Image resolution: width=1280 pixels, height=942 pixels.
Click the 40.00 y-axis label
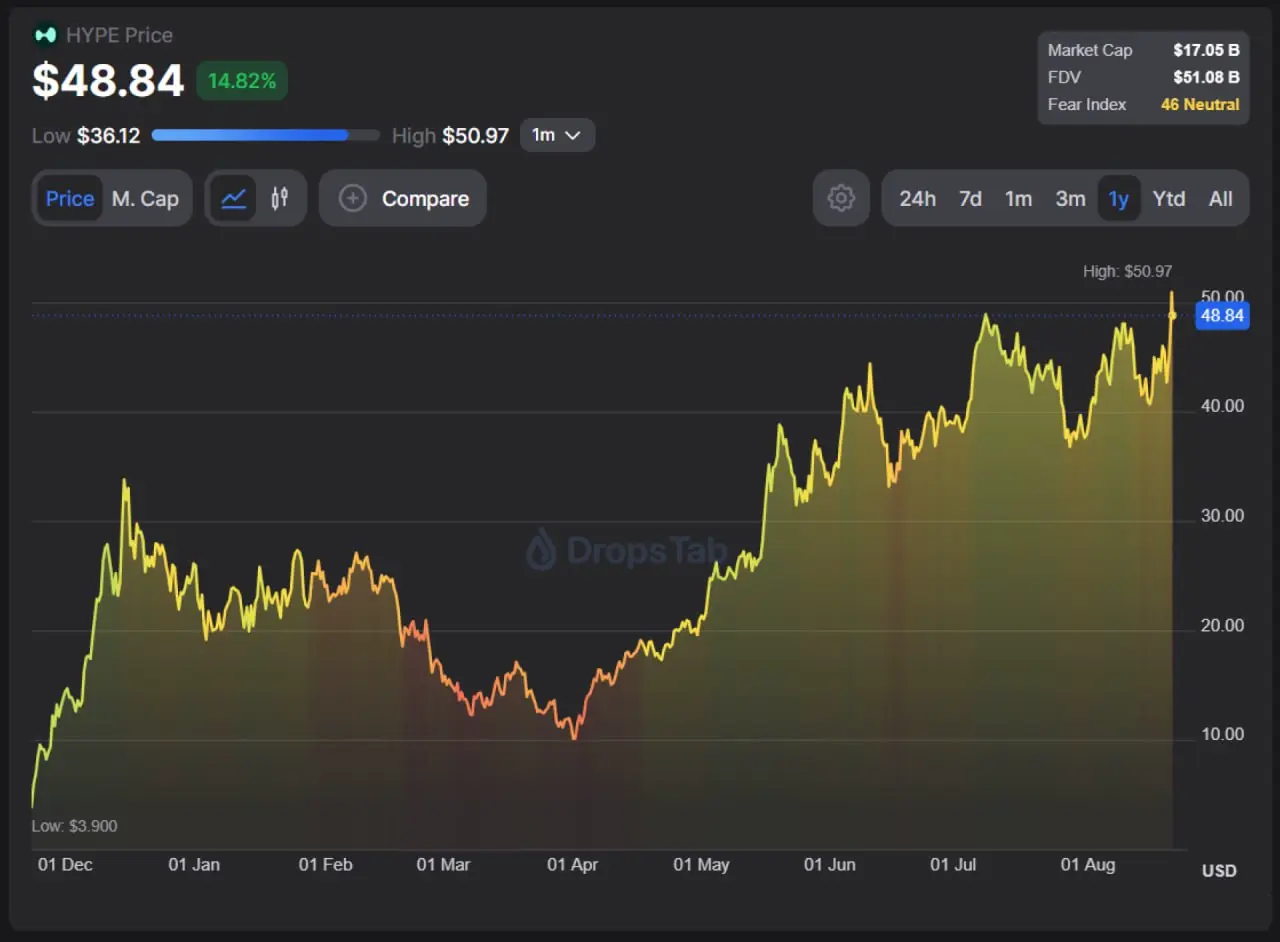click(1222, 406)
